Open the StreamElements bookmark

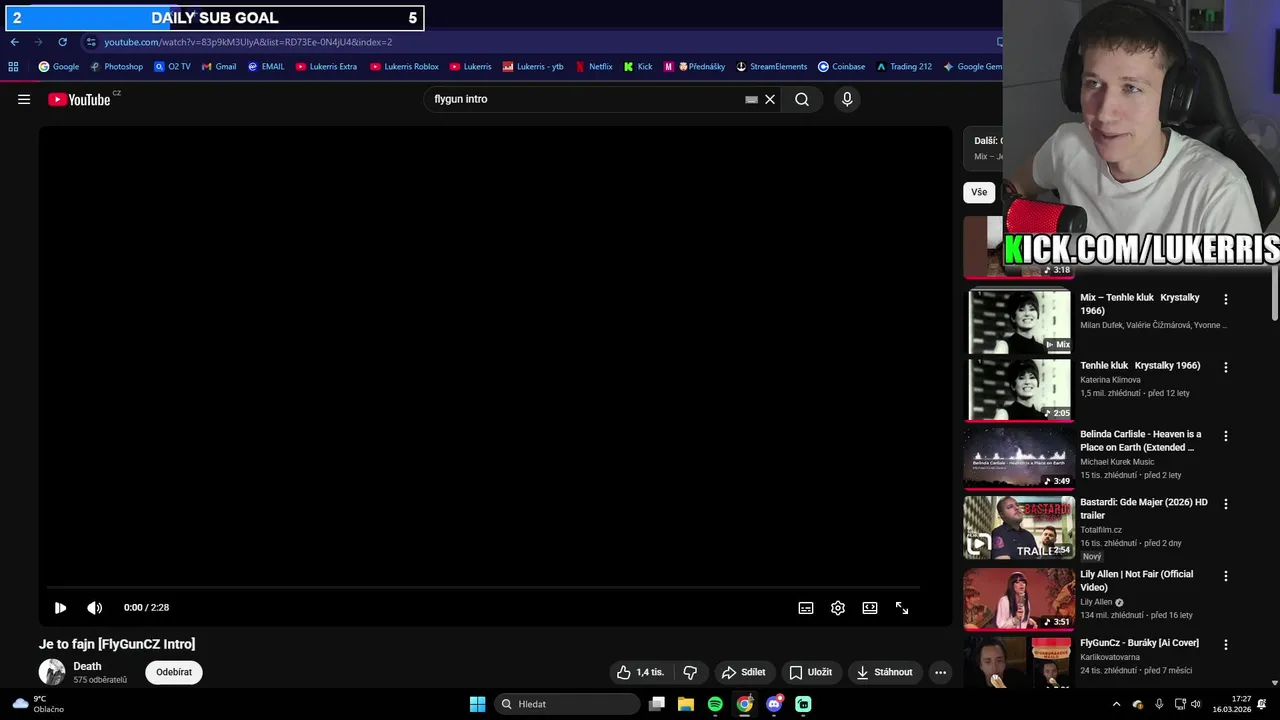[771, 67]
